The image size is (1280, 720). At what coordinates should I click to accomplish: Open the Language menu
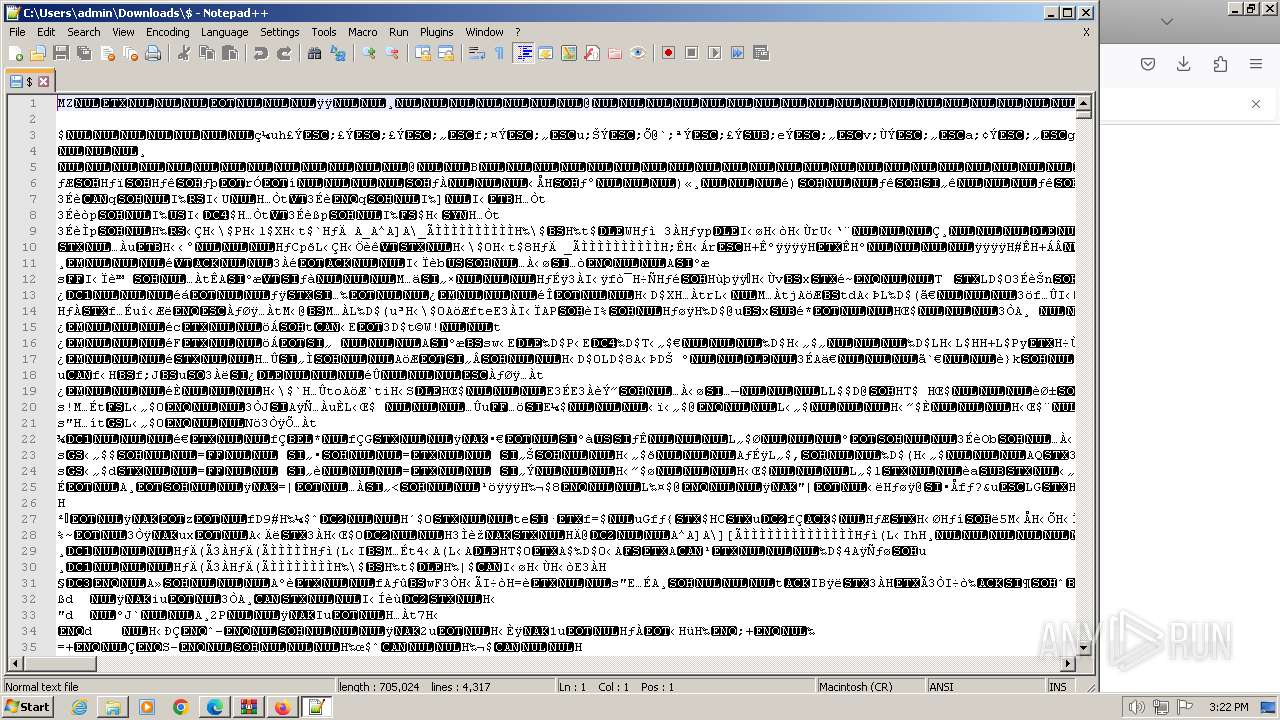(x=225, y=32)
